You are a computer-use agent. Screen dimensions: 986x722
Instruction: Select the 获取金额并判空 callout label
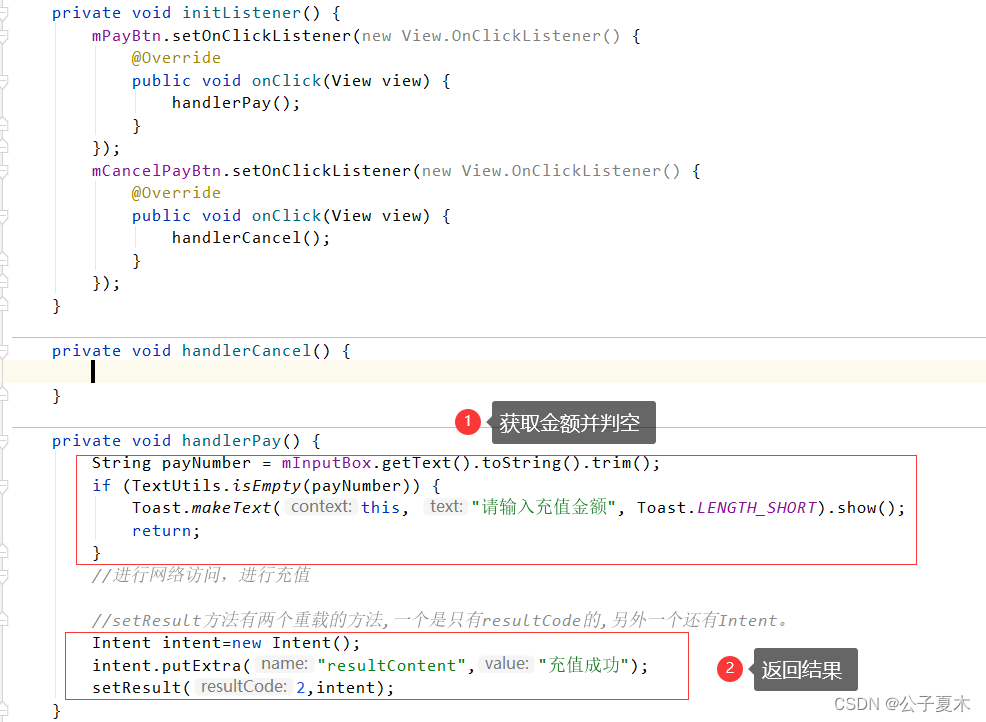point(573,421)
